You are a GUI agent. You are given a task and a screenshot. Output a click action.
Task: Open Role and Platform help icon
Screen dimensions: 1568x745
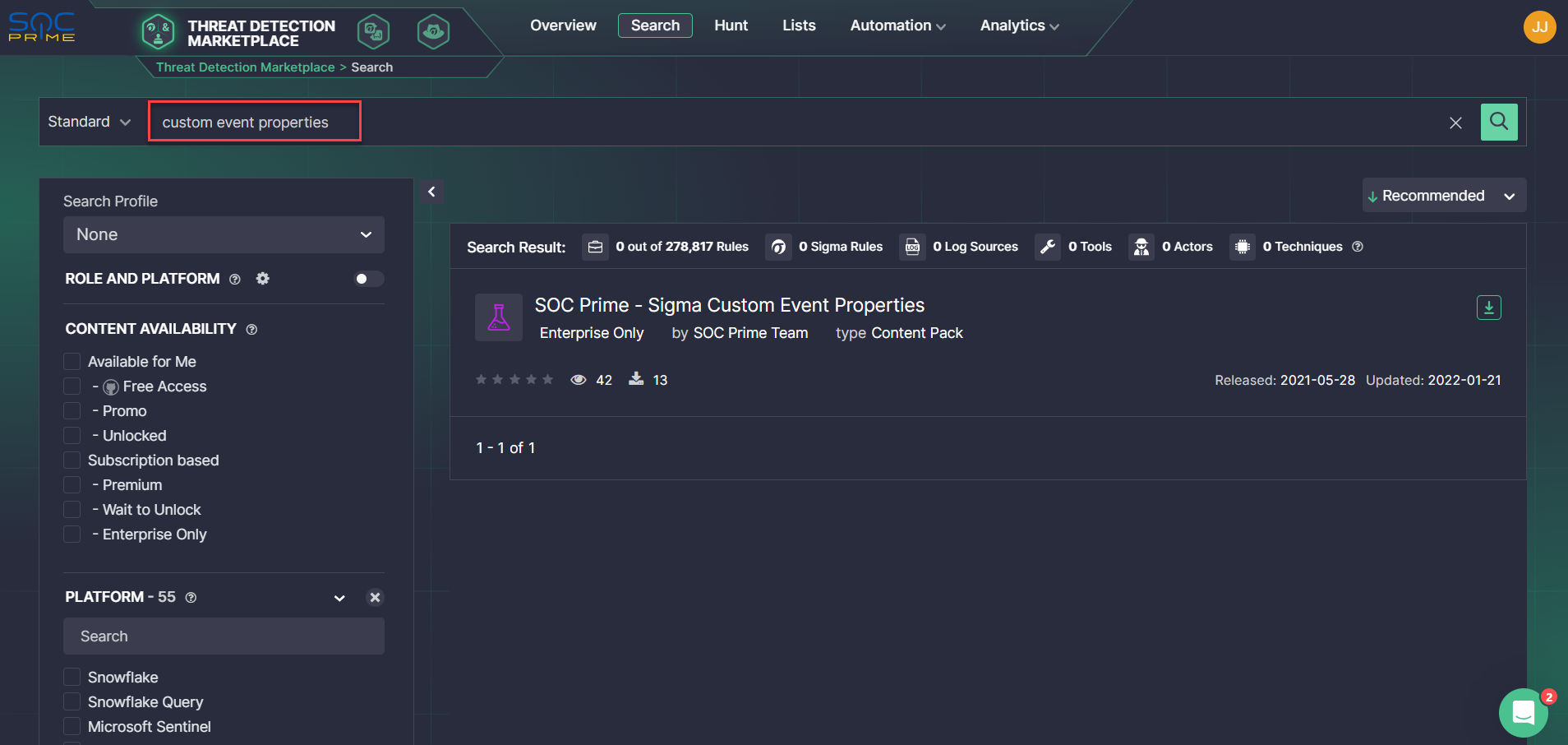235,280
